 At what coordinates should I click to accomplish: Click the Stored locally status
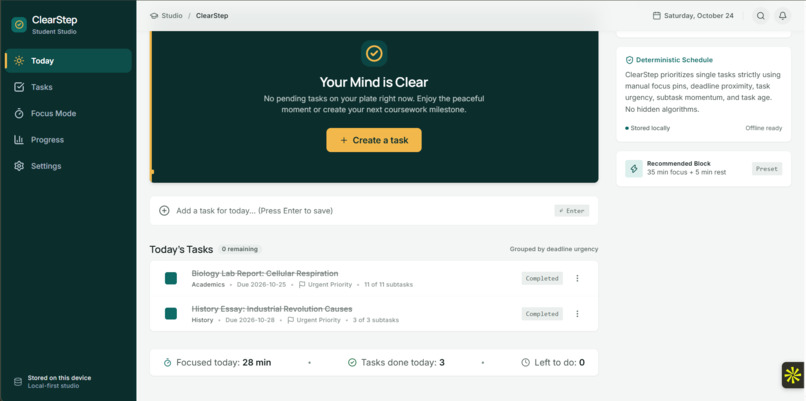pos(648,128)
